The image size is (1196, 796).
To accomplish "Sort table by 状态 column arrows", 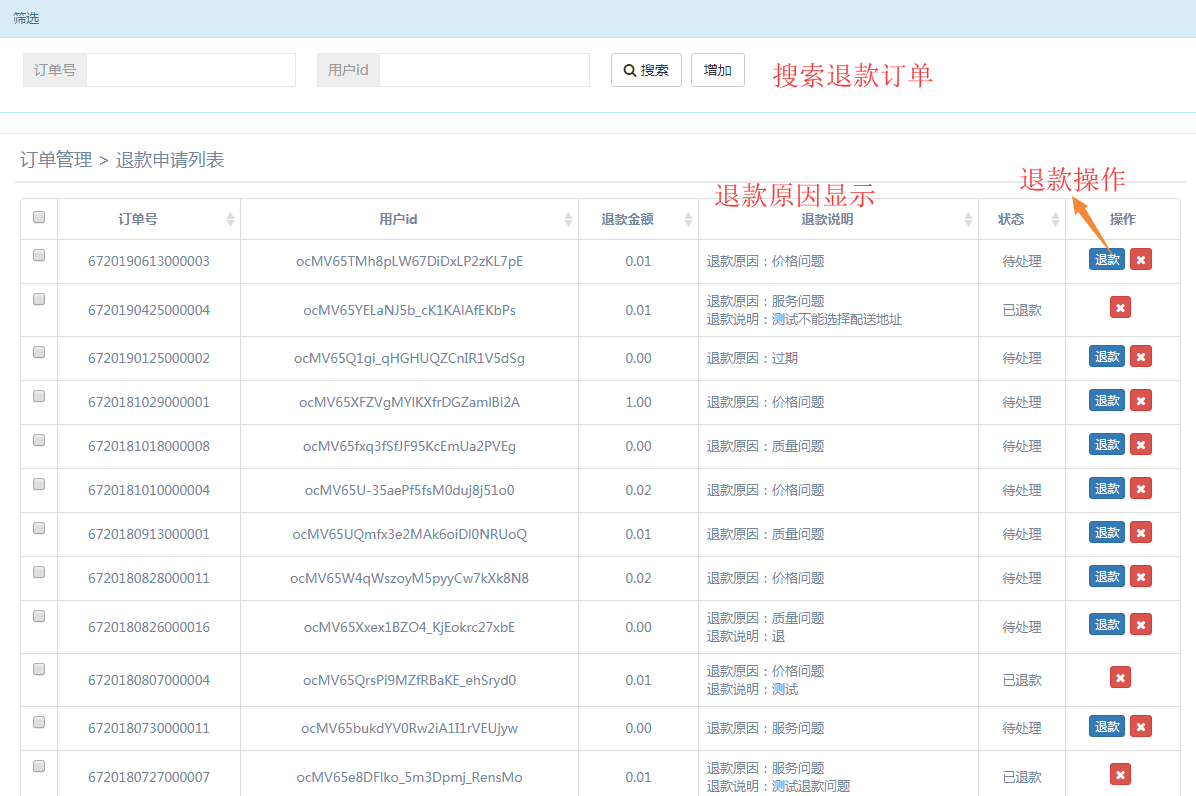I will 1055,220.
